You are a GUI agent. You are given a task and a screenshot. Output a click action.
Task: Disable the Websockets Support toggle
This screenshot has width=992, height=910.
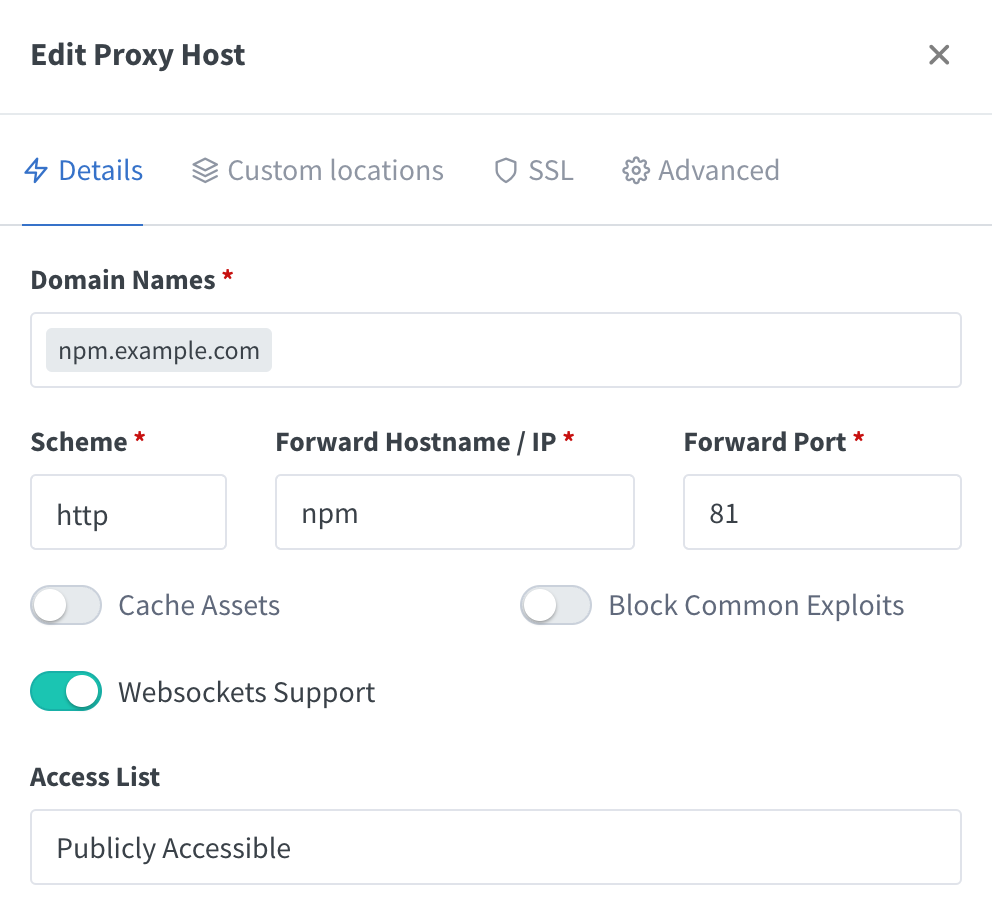(66, 691)
